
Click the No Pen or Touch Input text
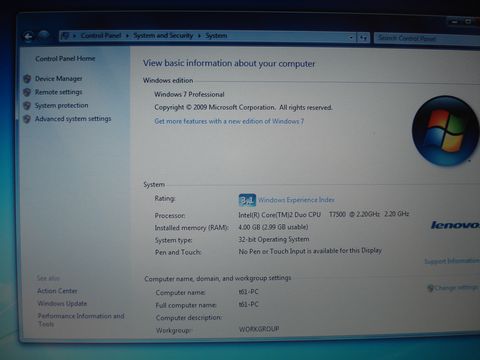(x=310, y=251)
